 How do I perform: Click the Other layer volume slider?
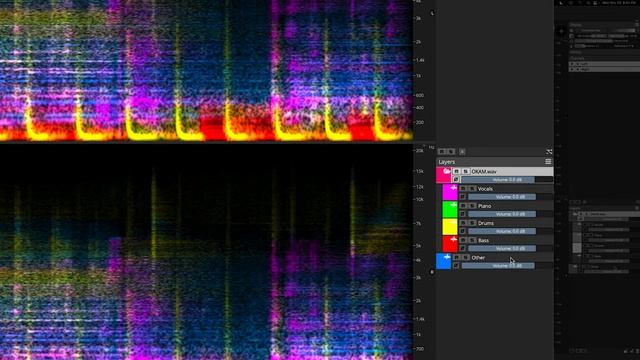point(507,266)
